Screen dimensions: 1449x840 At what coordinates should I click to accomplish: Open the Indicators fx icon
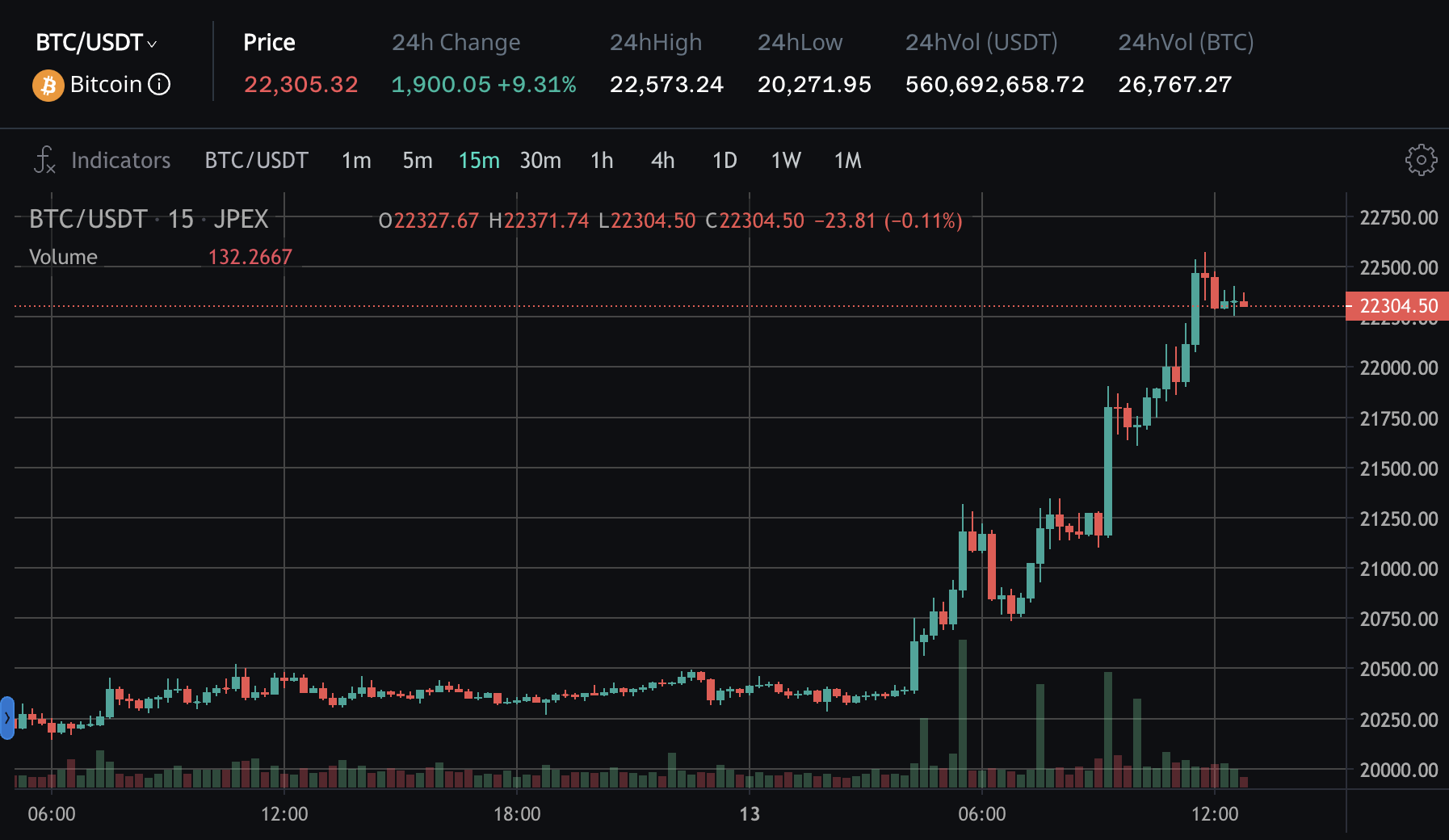(x=45, y=160)
